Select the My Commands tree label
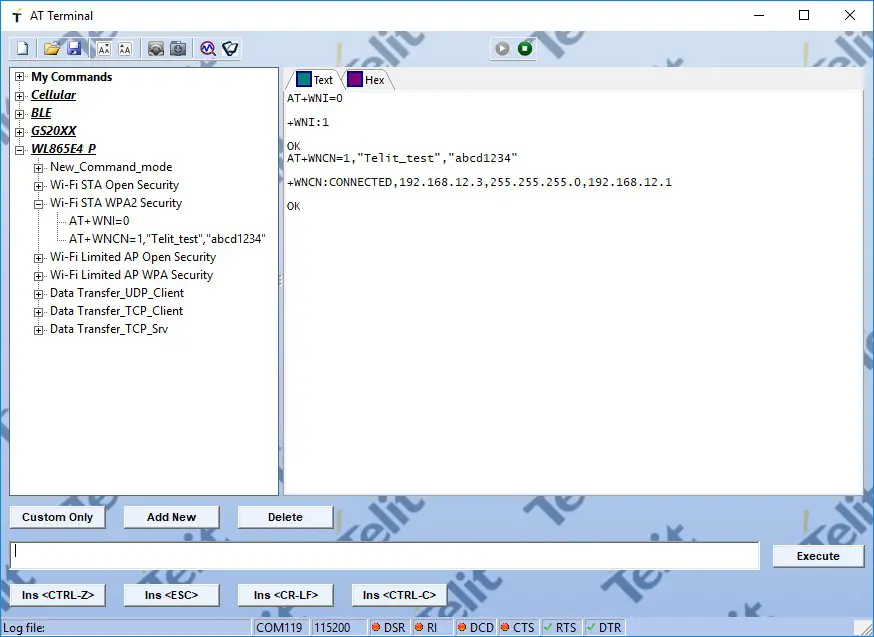The width and height of the screenshot is (874, 637). tap(71, 77)
